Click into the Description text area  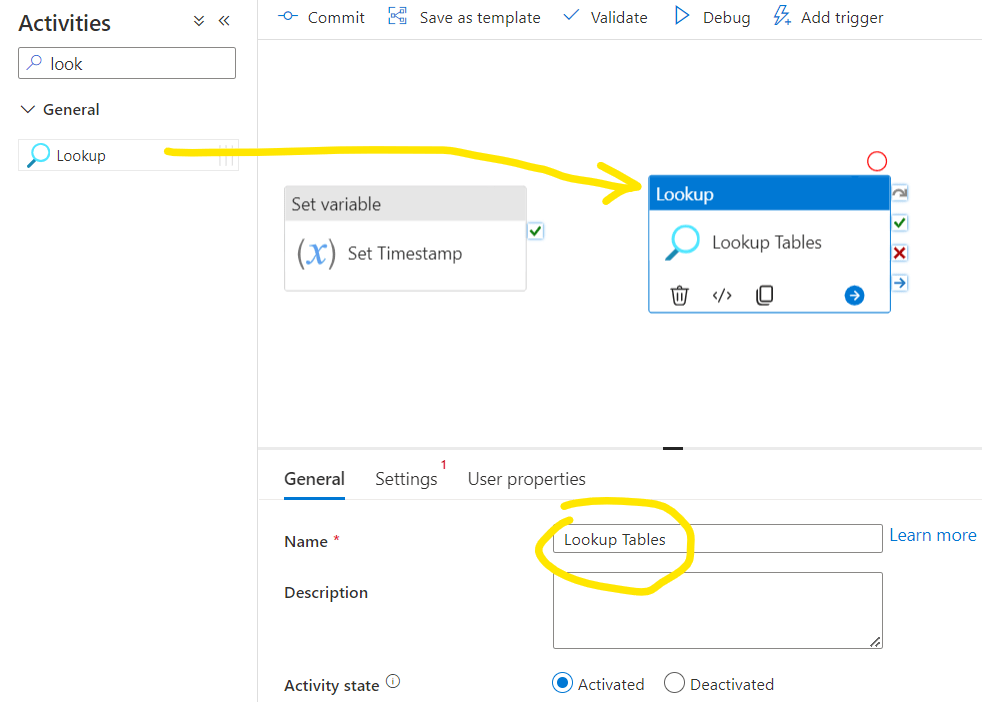tap(717, 610)
